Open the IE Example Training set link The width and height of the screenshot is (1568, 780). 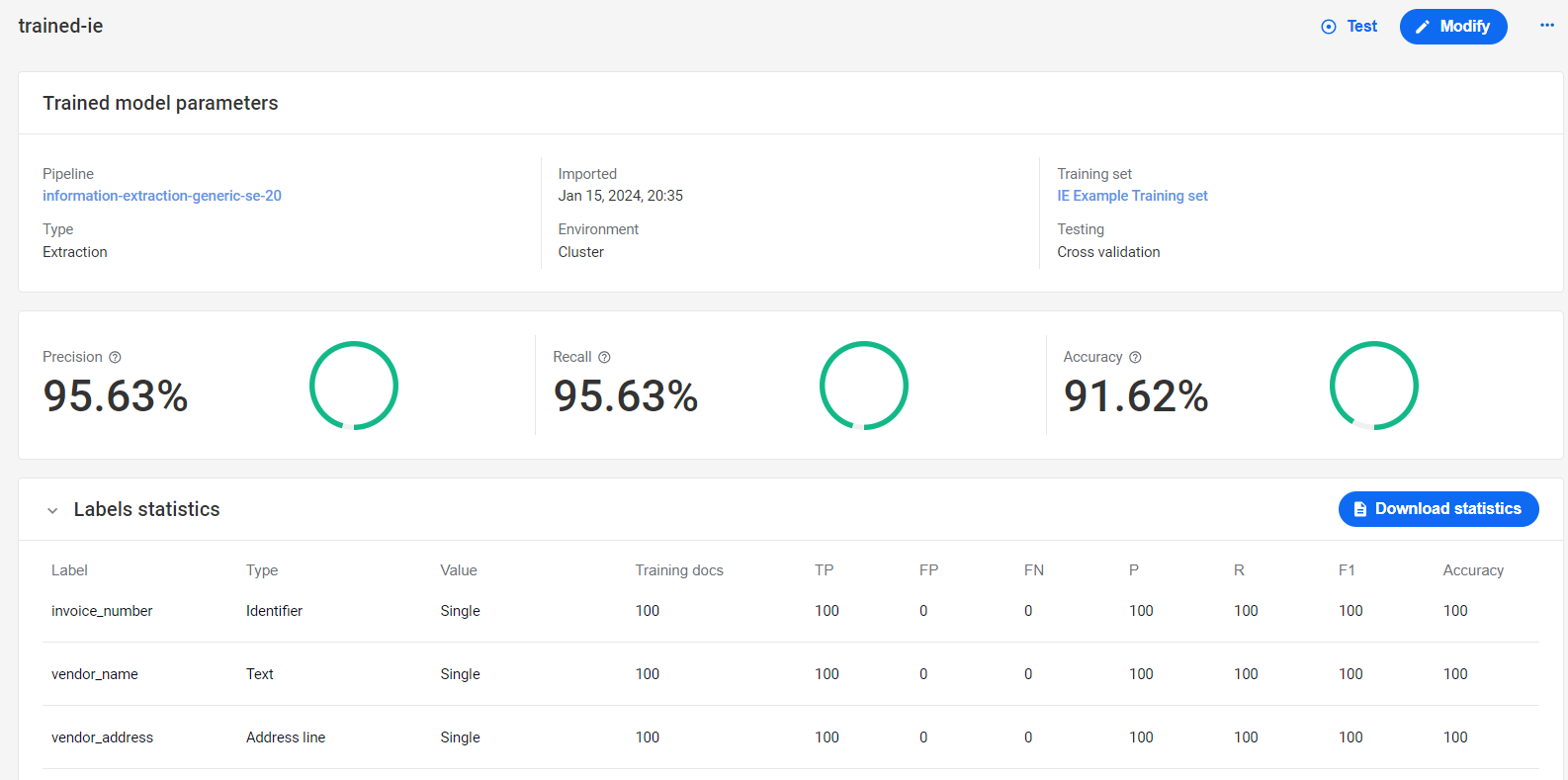[1132, 196]
